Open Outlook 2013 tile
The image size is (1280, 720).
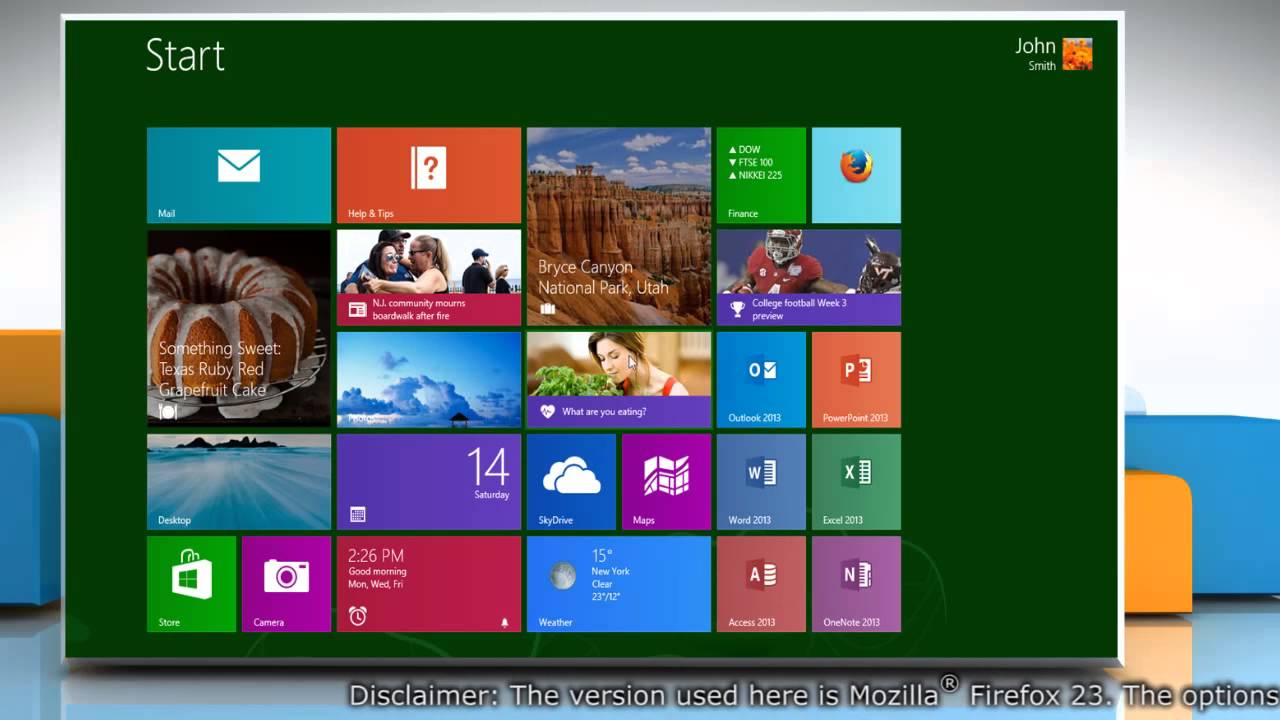coord(761,380)
